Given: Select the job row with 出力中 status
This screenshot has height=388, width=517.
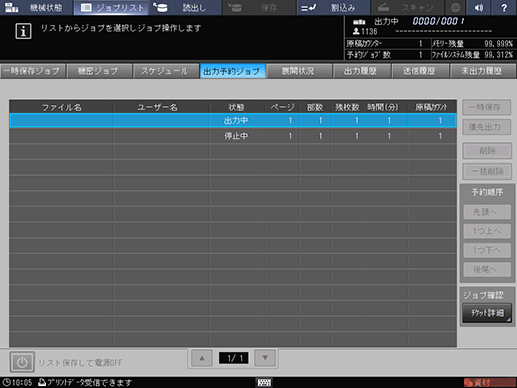Looking at the screenshot, I should click(233, 120).
